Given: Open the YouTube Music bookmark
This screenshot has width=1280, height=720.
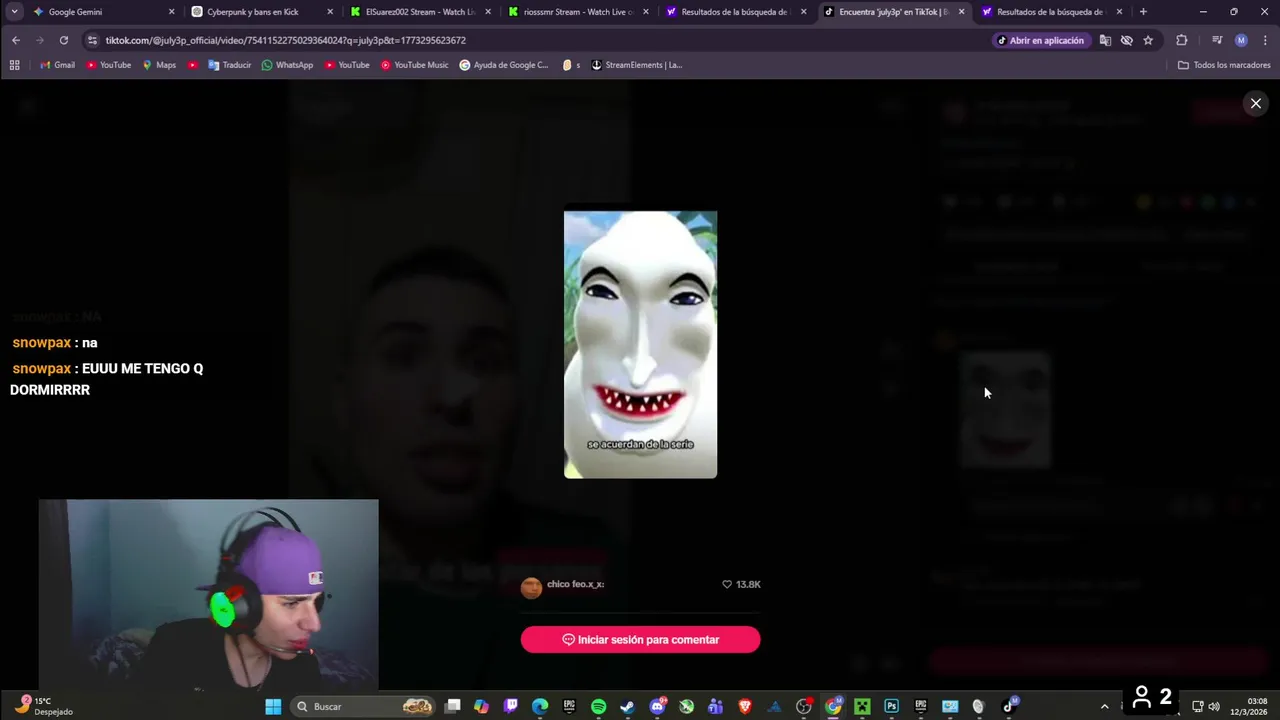Looking at the screenshot, I should click(414, 65).
